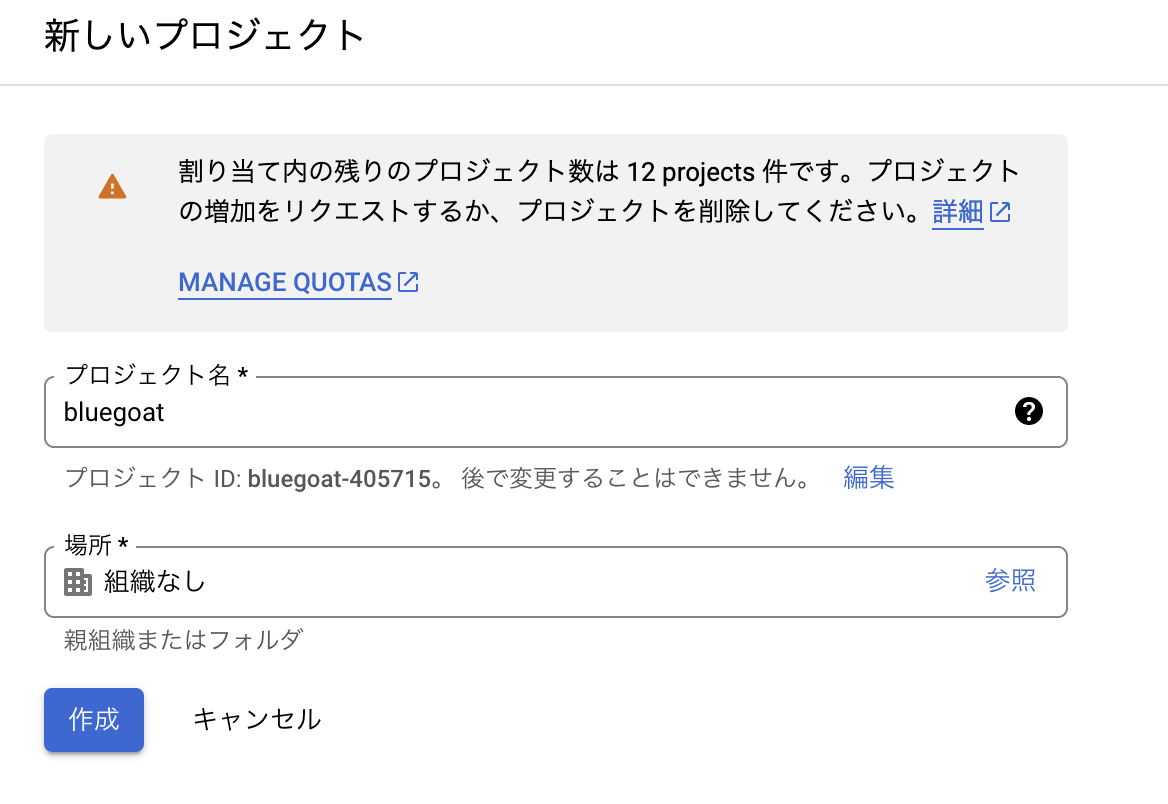Open the MANAGE QUOTAS page
This screenshot has height=804, width=1168.
click(x=285, y=282)
